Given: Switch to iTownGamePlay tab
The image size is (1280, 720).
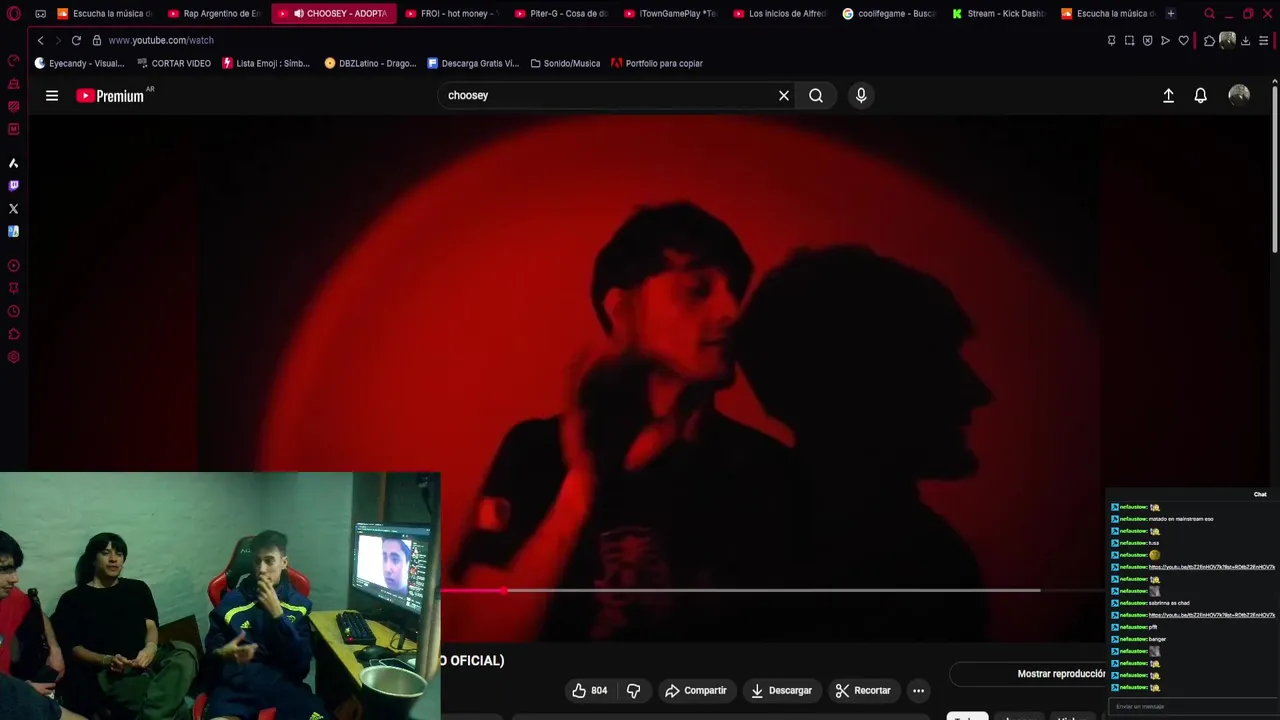Looking at the screenshot, I should tap(670, 14).
